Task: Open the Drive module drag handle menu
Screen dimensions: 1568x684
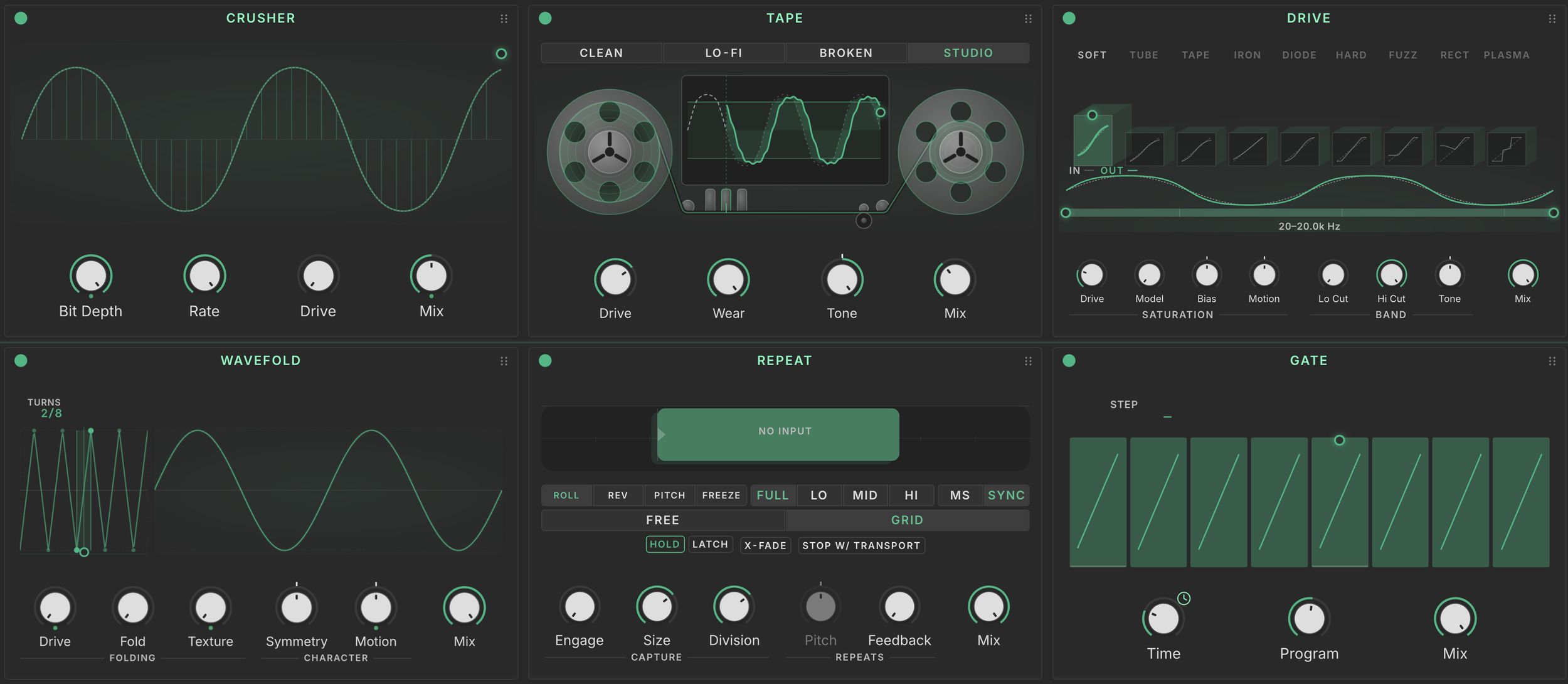Action: pyautogui.click(x=1552, y=19)
